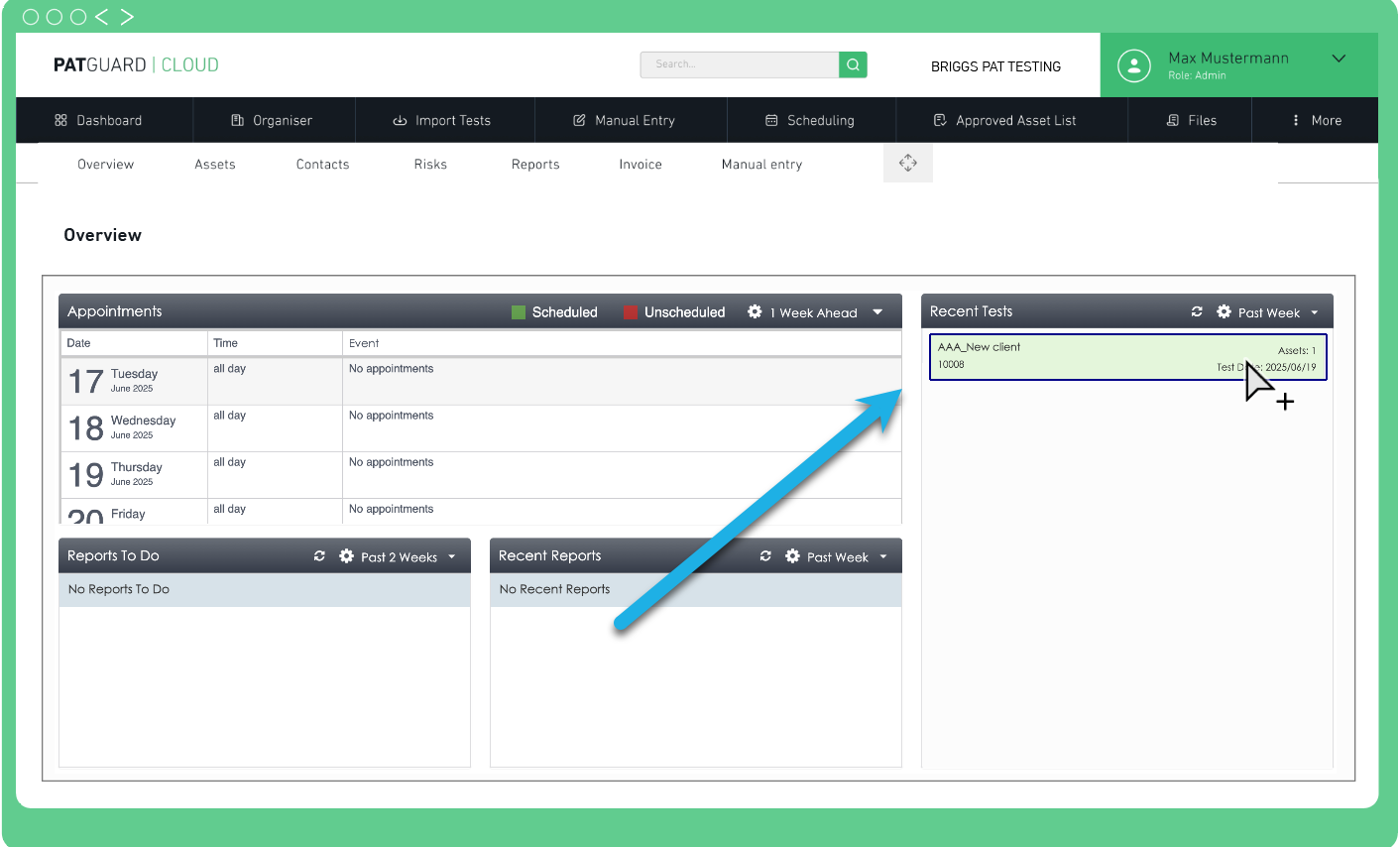Image resolution: width=1400 pixels, height=847 pixels.
Task: Click the green Scheduled legend swatch
Action: point(519,312)
